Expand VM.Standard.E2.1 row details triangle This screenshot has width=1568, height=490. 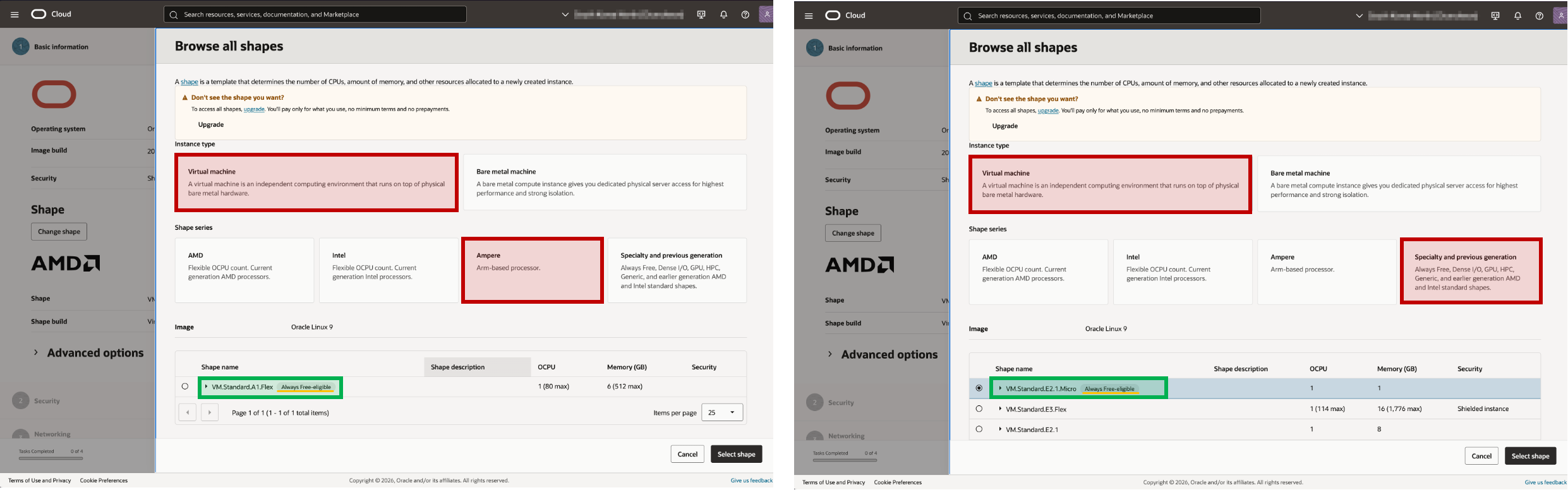(1001, 429)
